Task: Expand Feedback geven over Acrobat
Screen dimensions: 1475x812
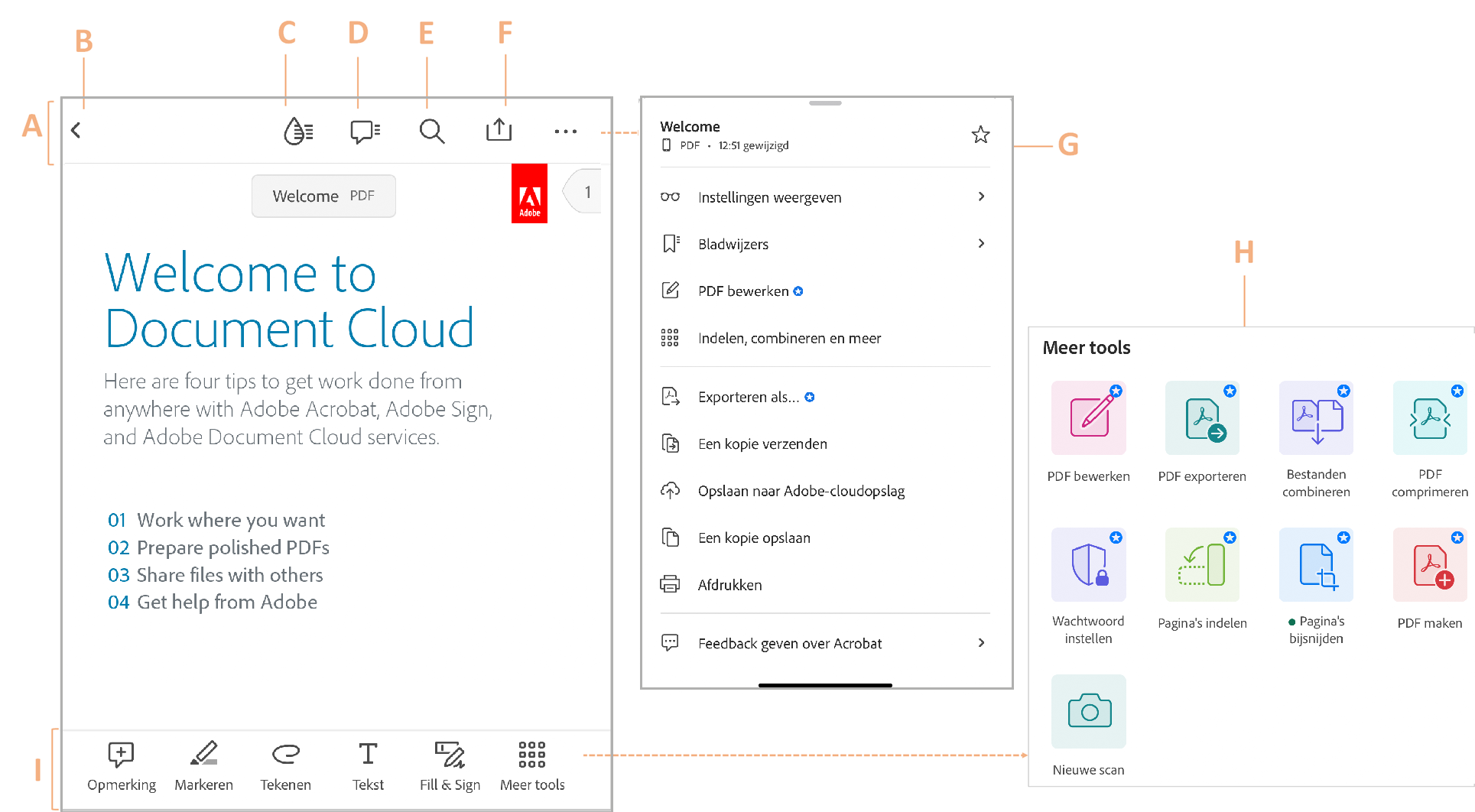Action: pos(790,643)
